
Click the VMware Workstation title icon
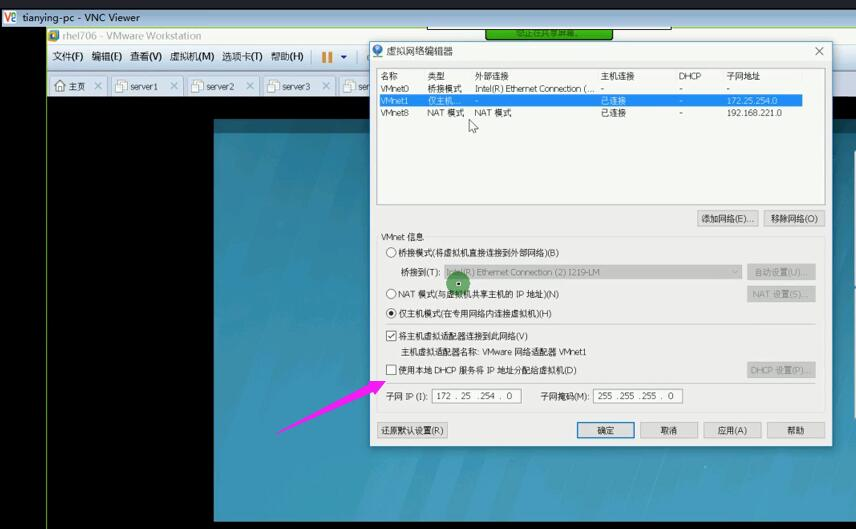[54, 36]
